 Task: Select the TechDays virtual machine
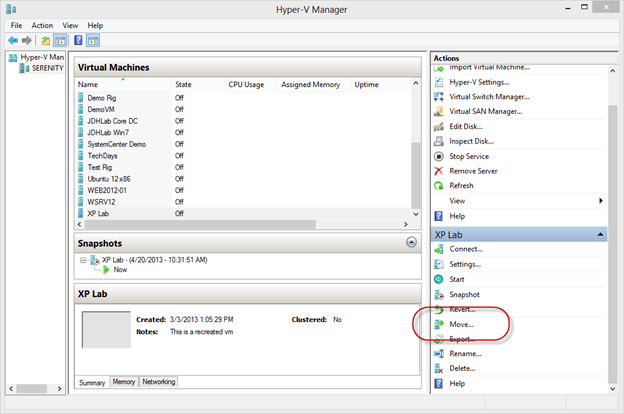click(x=102, y=156)
